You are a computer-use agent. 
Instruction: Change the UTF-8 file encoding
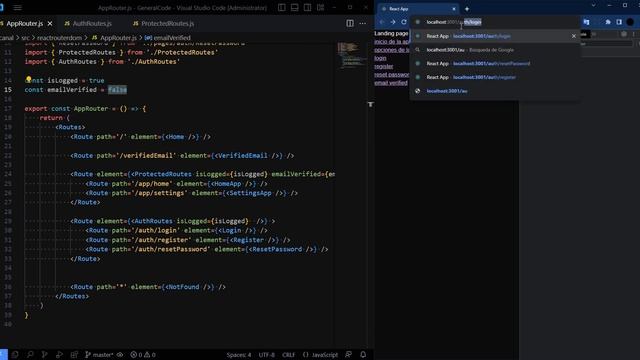[x=267, y=355]
